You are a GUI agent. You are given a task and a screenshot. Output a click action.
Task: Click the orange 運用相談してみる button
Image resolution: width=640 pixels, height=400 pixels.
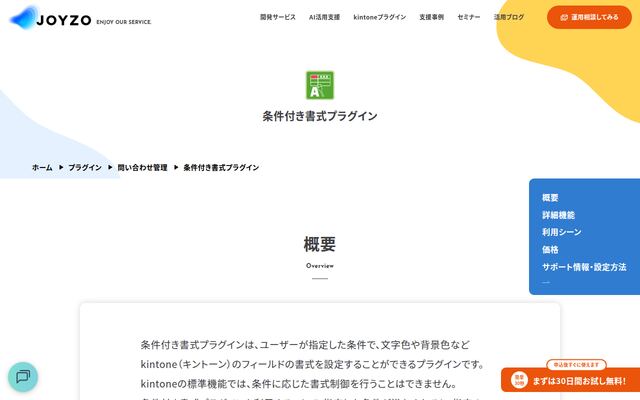[589, 17]
